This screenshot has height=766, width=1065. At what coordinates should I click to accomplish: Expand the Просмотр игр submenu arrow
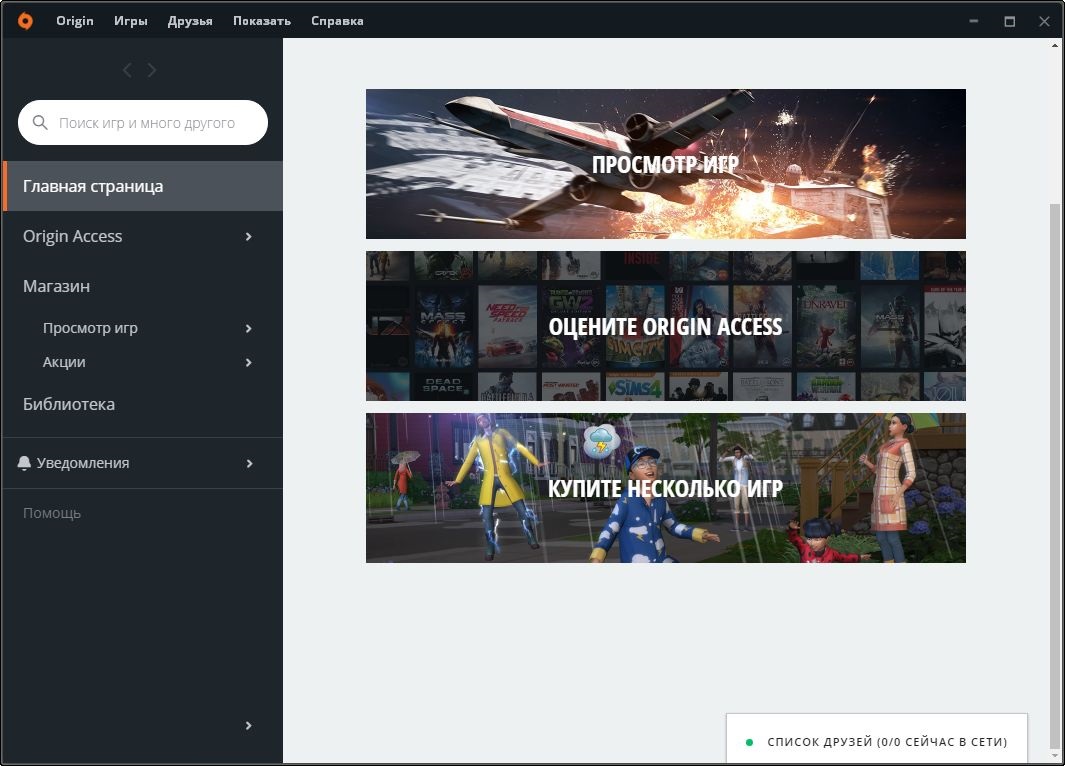(249, 329)
